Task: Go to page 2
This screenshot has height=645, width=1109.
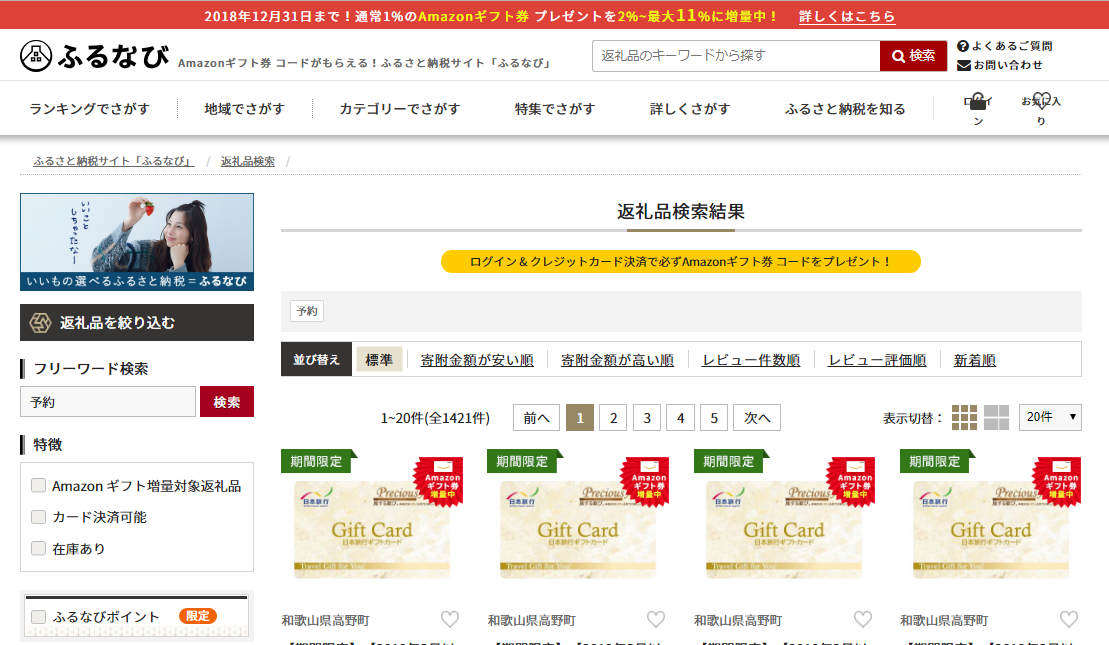Action: (613, 418)
